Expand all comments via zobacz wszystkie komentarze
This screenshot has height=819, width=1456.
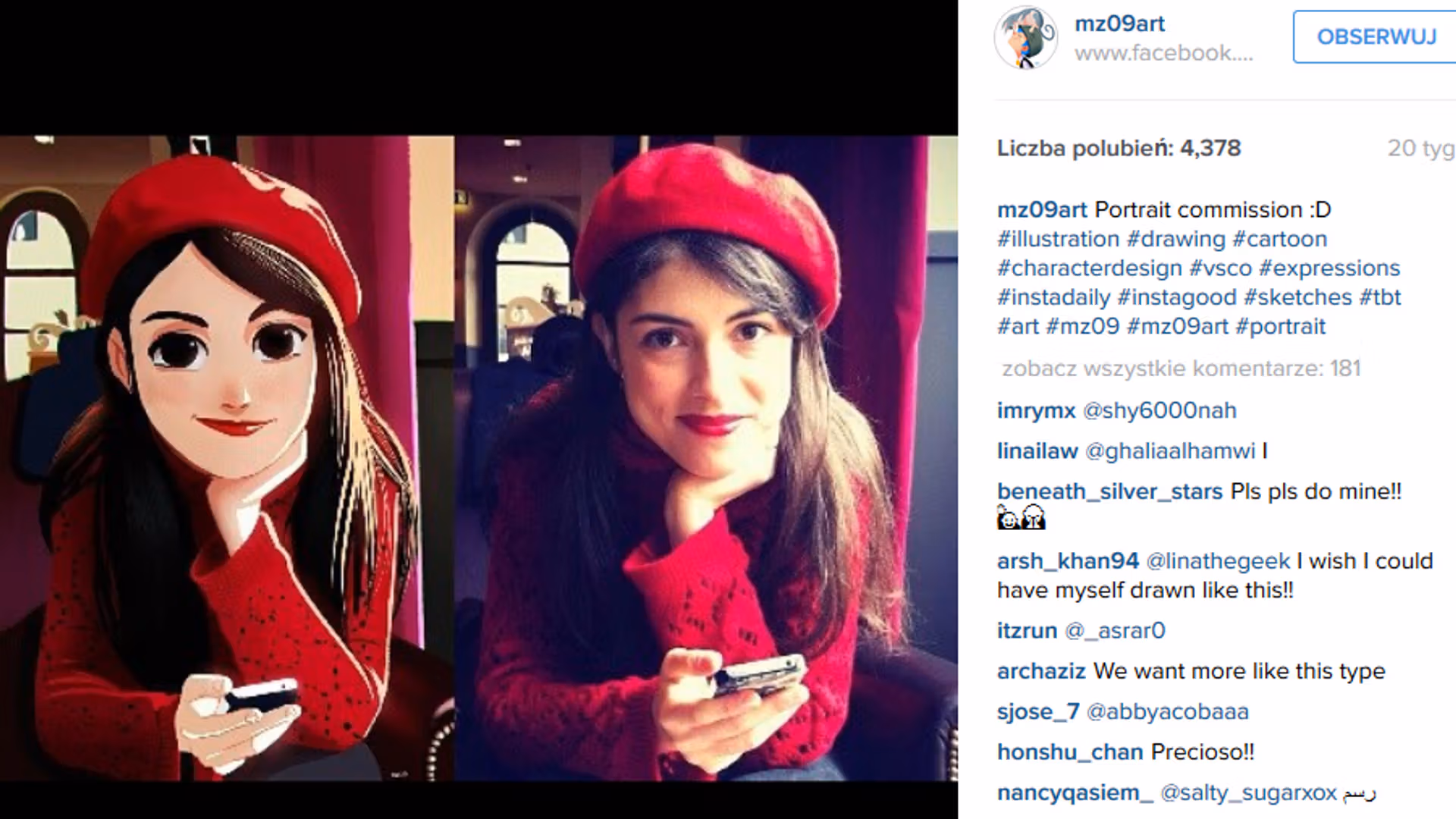click(1181, 369)
